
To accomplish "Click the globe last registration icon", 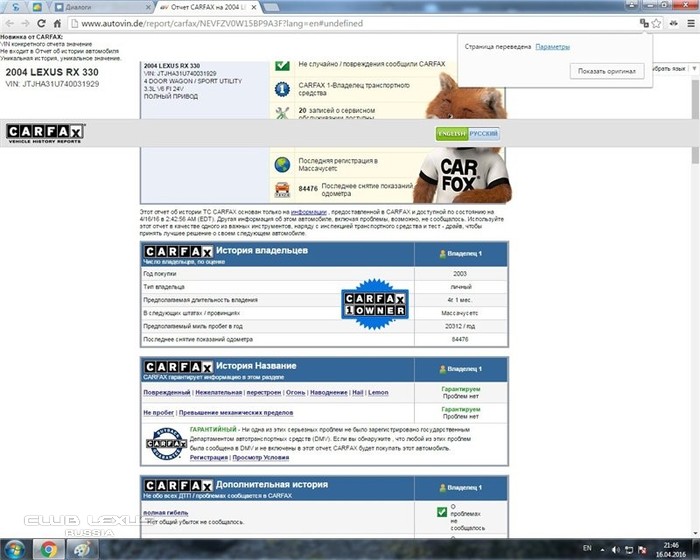I will click(282, 165).
